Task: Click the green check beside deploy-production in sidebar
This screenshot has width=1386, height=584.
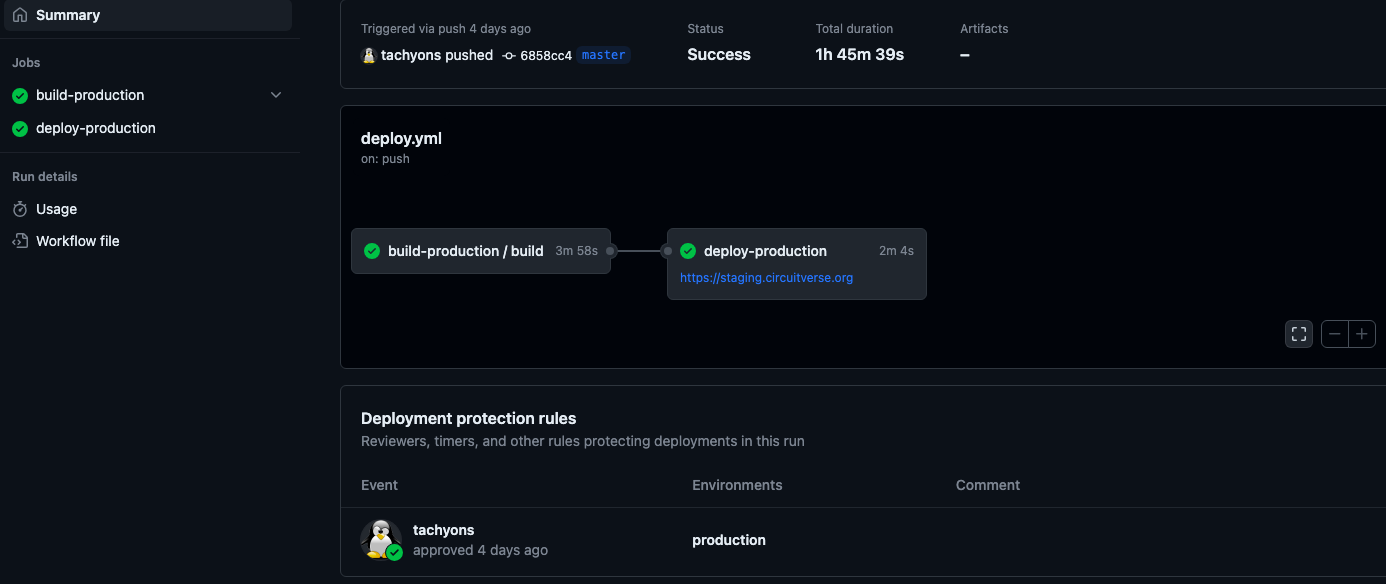Action: (20, 128)
